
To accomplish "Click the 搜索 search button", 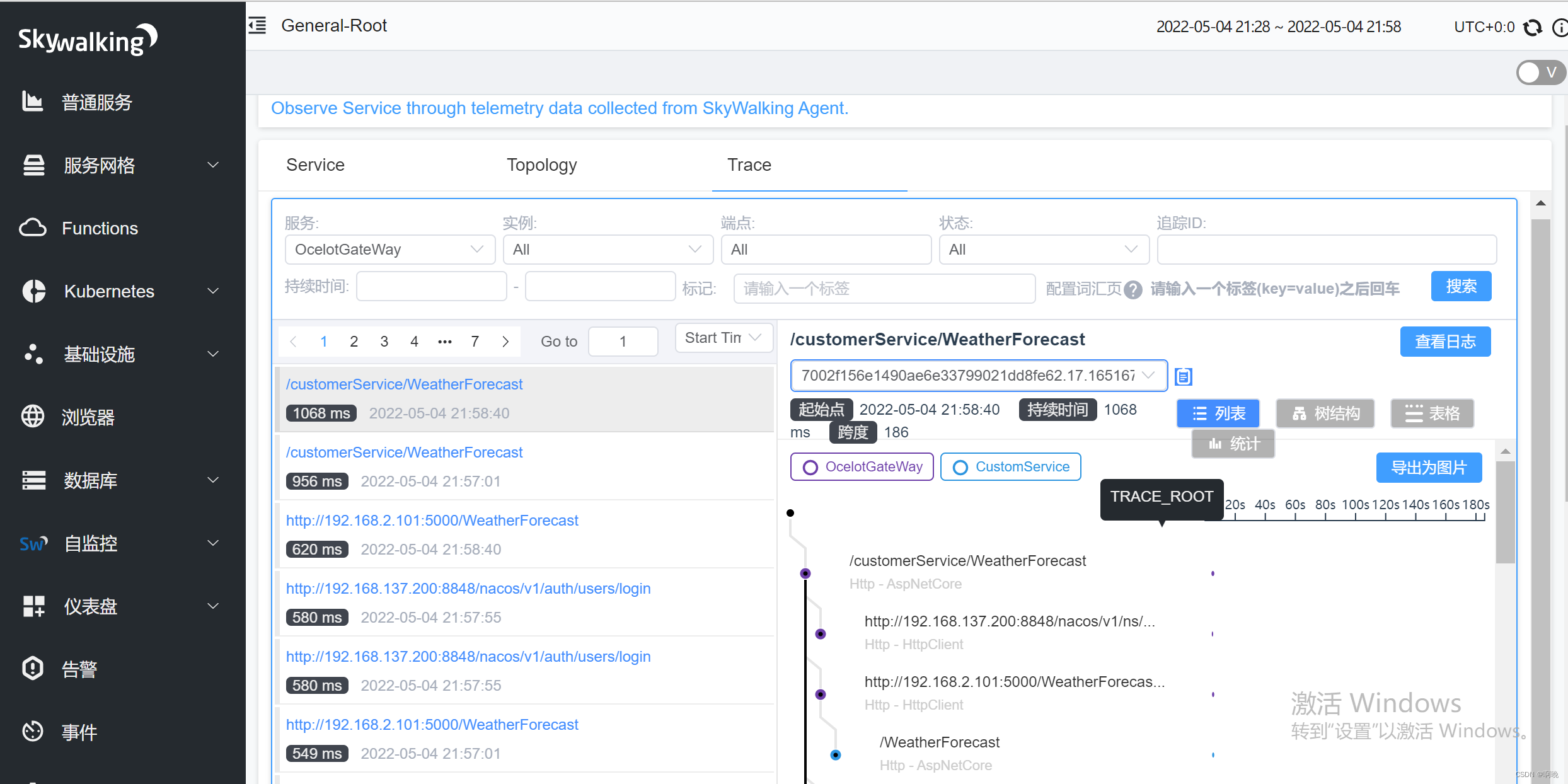I will [x=1461, y=287].
